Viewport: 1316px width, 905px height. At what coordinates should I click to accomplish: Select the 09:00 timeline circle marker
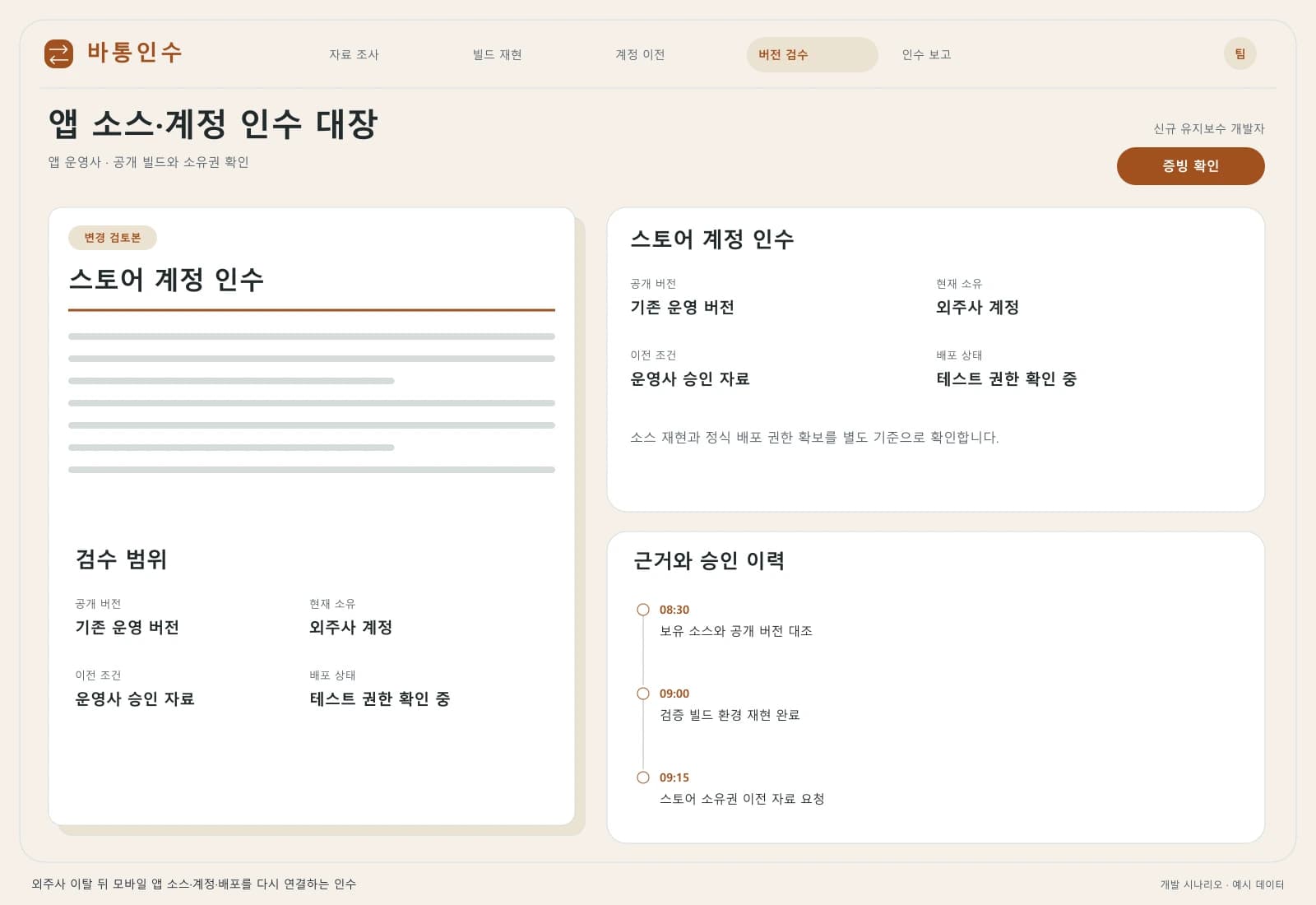[x=643, y=694]
